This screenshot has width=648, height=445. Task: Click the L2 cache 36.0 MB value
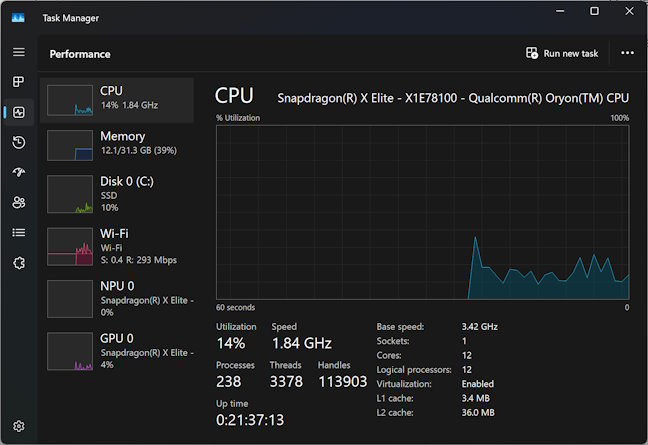click(x=478, y=412)
